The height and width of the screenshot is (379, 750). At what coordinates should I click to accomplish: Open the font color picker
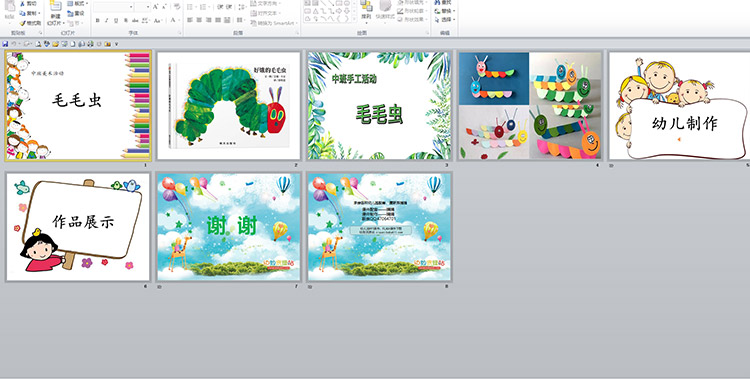tap(174, 21)
